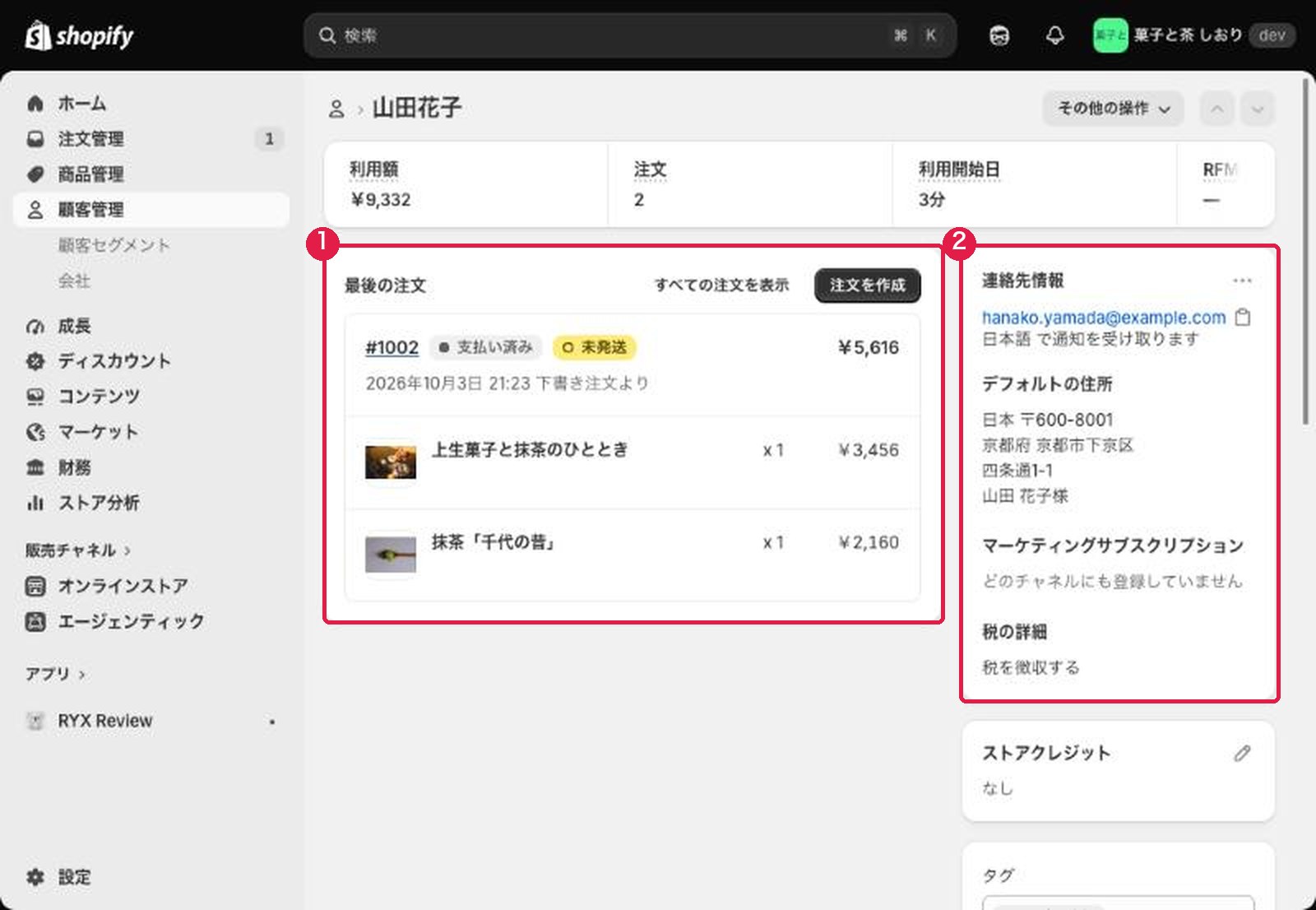Click the home icon next to ホーム
The image size is (1316, 910).
click(35, 103)
